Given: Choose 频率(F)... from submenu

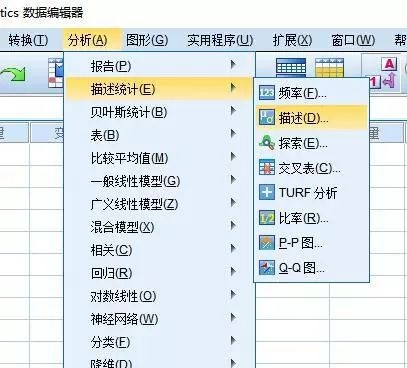Looking at the screenshot, I should [311, 93].
